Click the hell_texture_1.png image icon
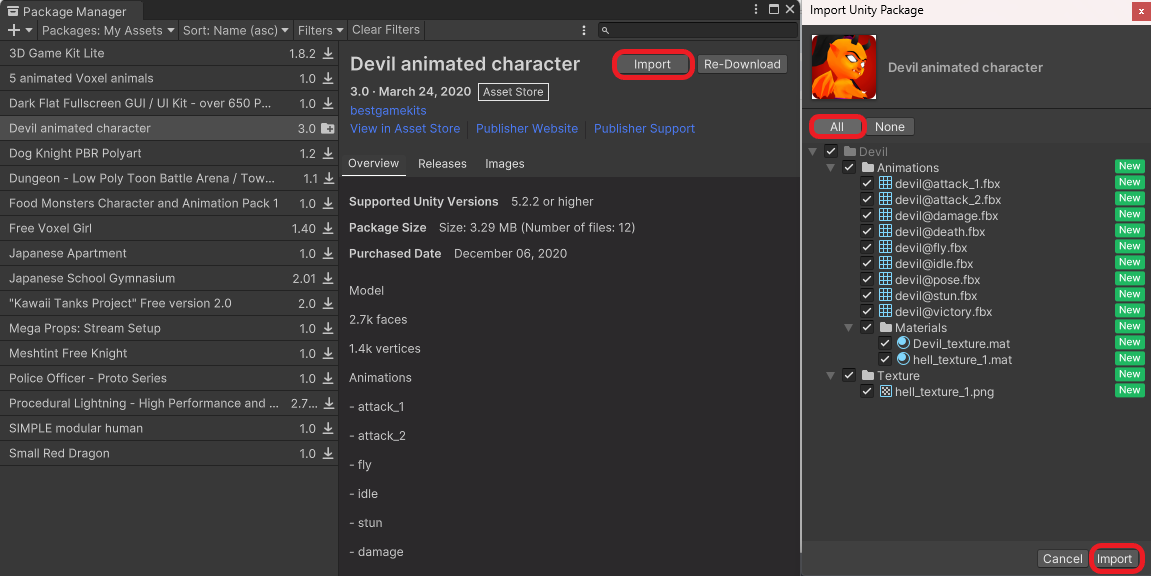 coord(885,391)
